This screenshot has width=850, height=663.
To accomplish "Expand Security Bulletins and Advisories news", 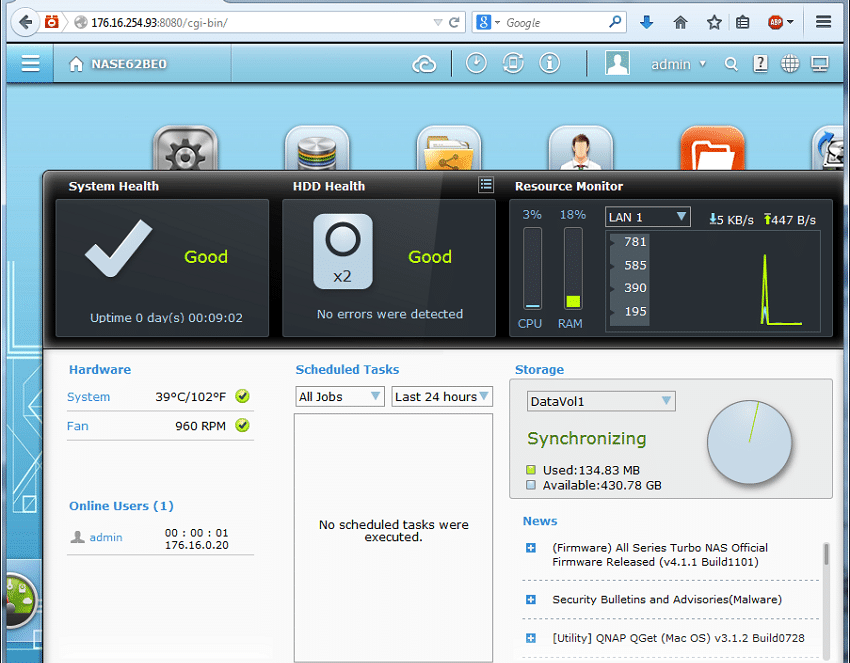I will 531,600.
